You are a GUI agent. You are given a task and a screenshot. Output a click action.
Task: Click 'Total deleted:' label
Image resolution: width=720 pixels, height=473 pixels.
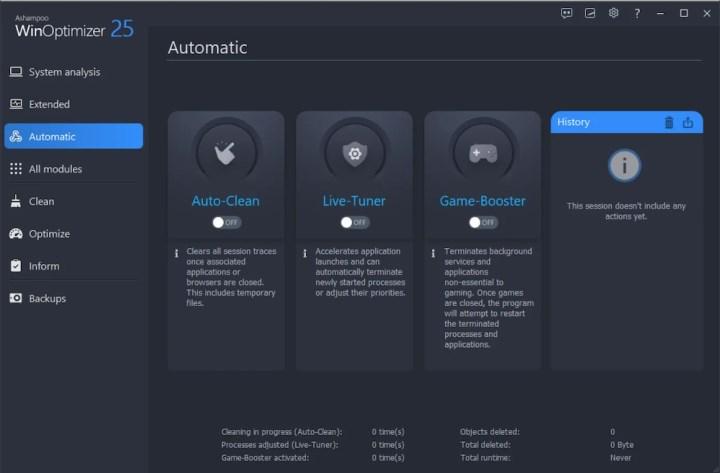[485, 445]
